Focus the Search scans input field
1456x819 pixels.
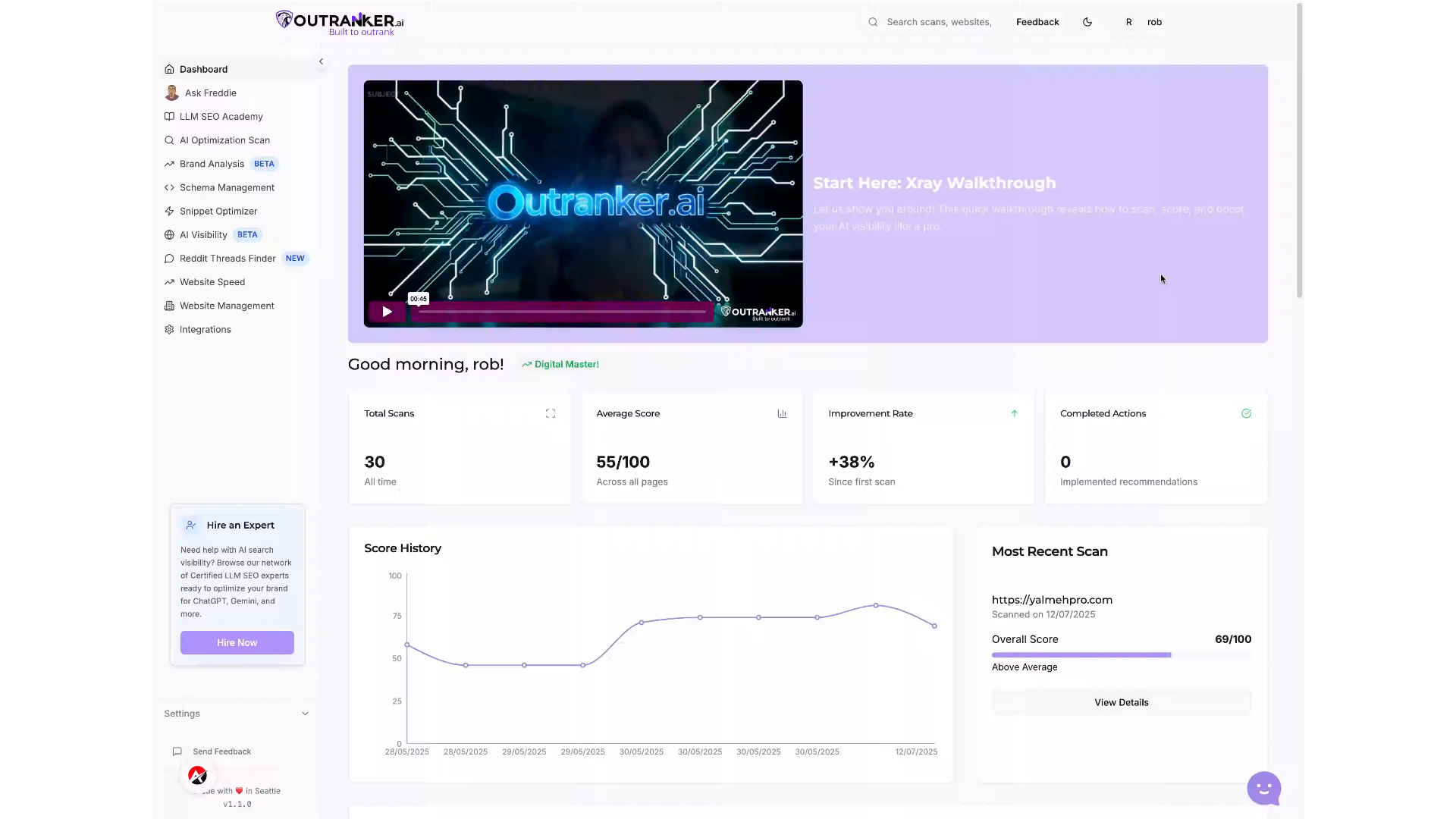click(x=939, y=22)
